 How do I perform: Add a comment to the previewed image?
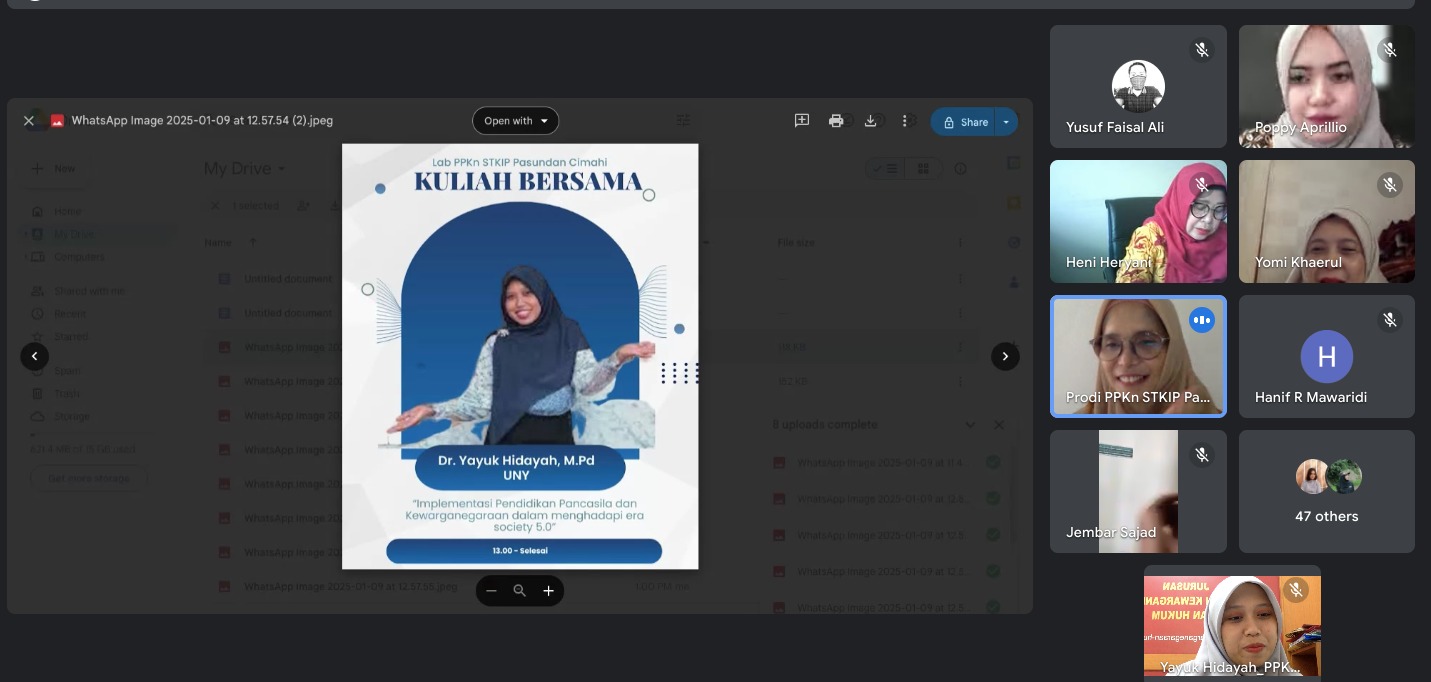pos(802,121)
